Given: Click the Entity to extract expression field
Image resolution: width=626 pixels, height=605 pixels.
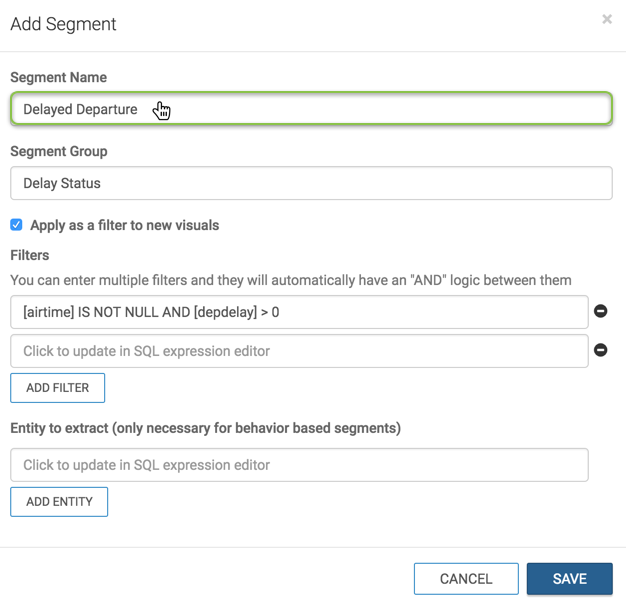Looking at the screenshot, I should 299,465.
